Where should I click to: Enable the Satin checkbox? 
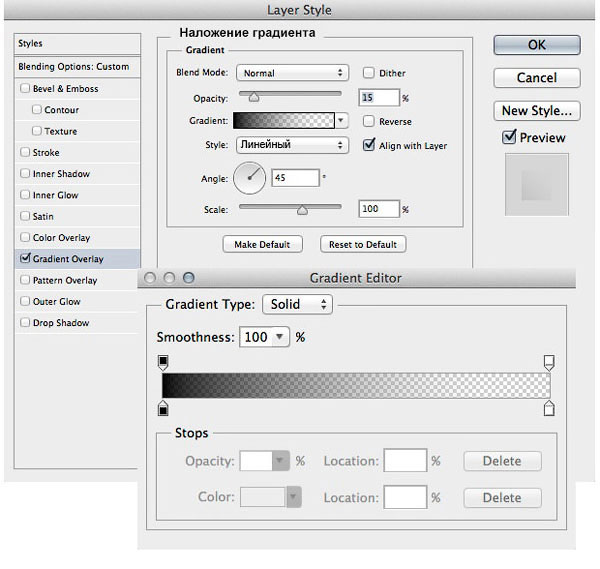coord(25,216)
